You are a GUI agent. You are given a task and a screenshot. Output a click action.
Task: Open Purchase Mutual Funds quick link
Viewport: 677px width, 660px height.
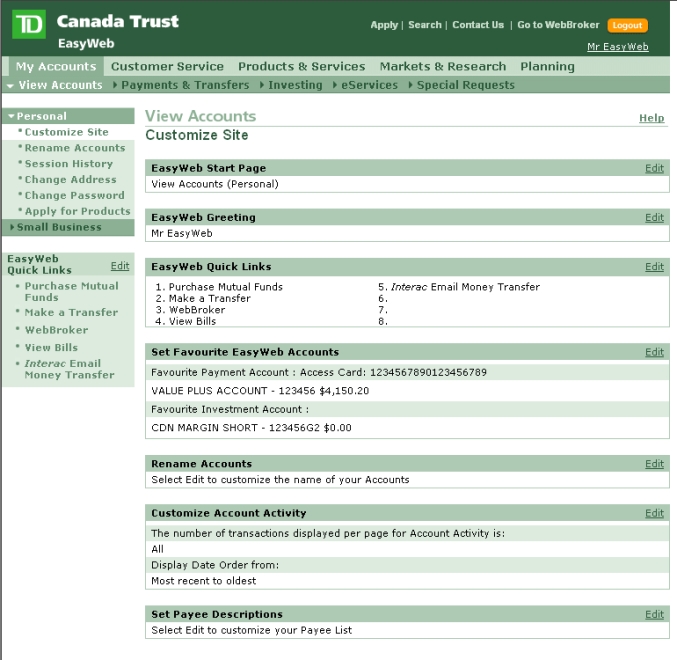[71, 292]
